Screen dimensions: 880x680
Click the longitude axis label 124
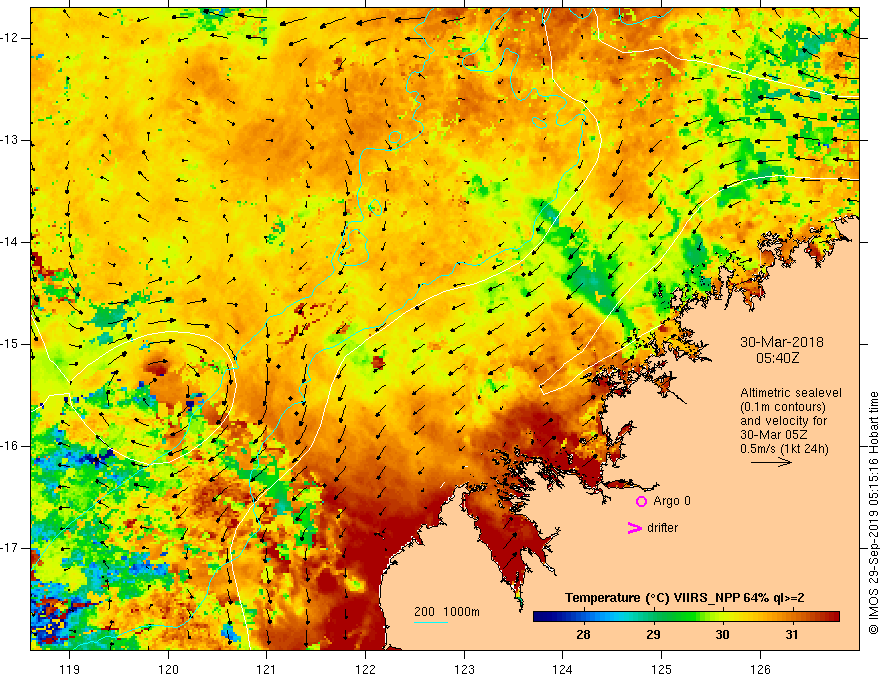coord(563,669)
